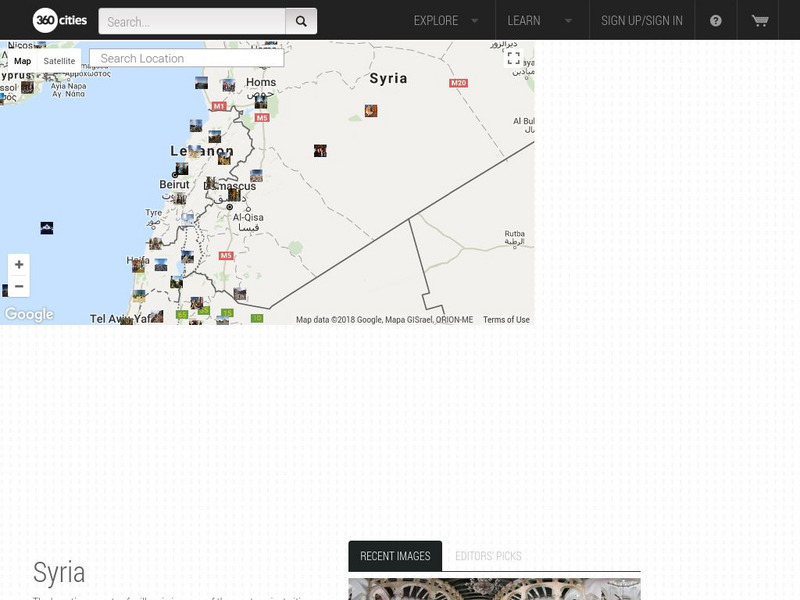The height and width of the screenshot is (600, 800).
Task: Expand the Explore dropdown menu
Action: tap(446, 20)
